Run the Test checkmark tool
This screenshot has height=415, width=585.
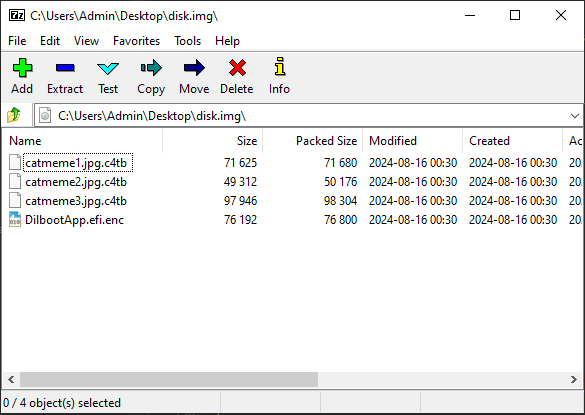click(108, 68)
